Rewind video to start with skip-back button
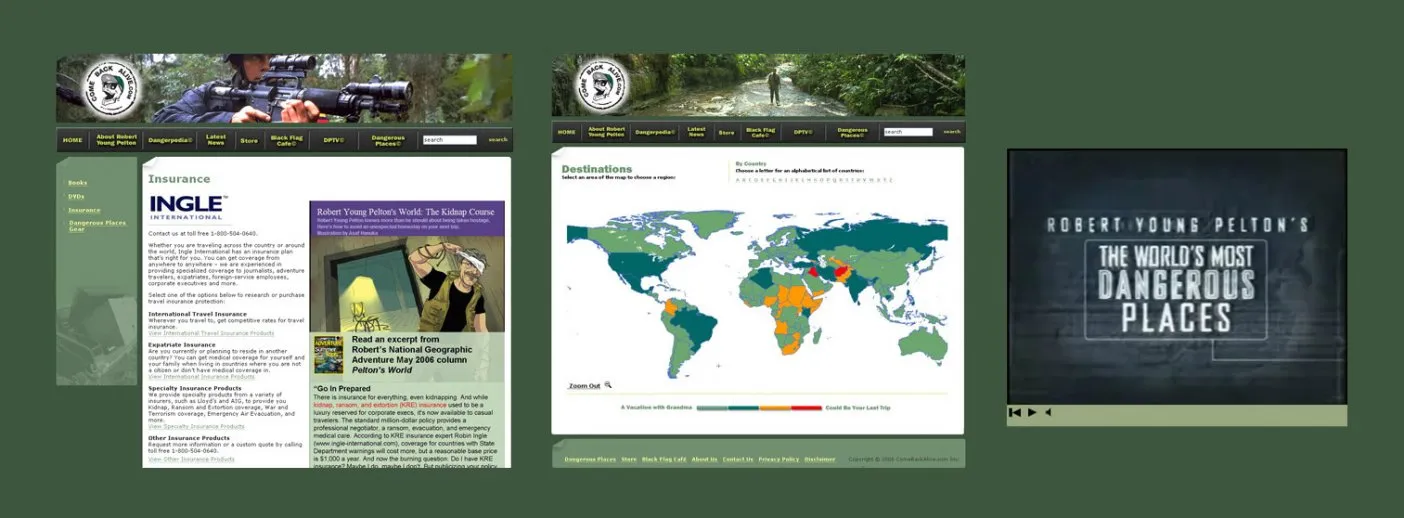The width and height of the screenshot is (1404, 518). [x=1015, y=412]
